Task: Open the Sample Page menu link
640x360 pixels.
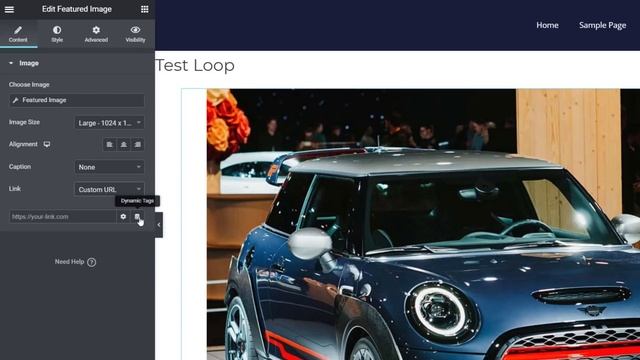Action: [602, 25]
